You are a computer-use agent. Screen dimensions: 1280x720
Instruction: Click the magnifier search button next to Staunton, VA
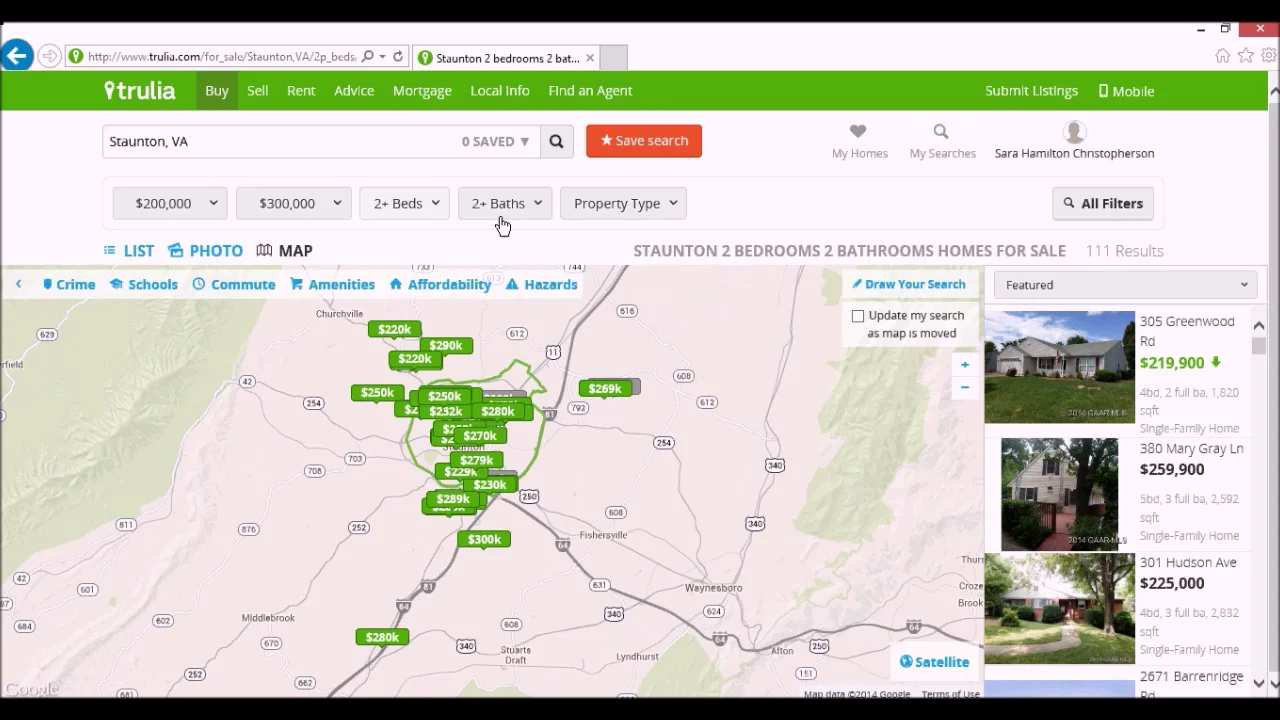(x=556, y=141)
